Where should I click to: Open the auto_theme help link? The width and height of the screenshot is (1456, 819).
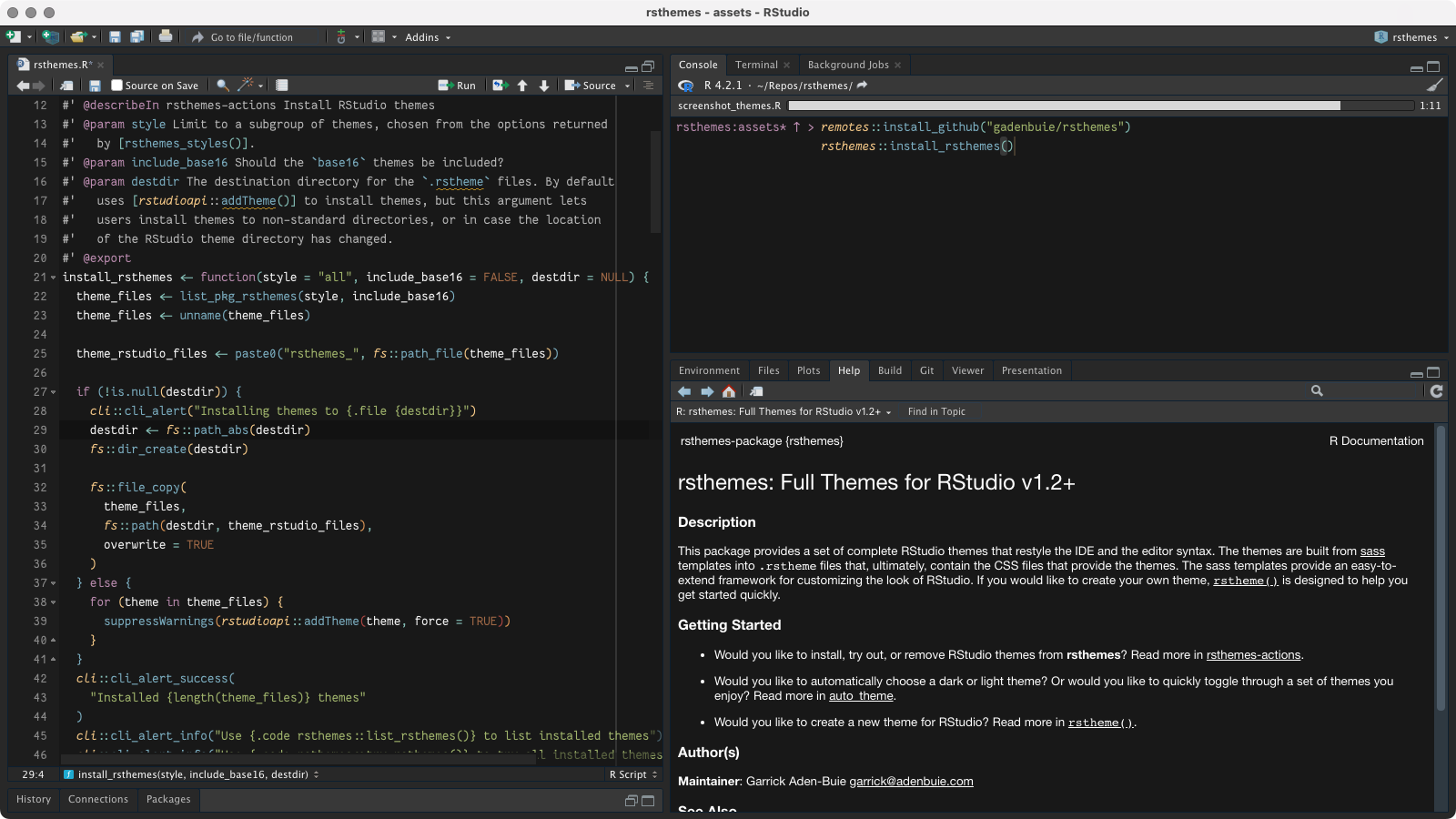point(862,696)
